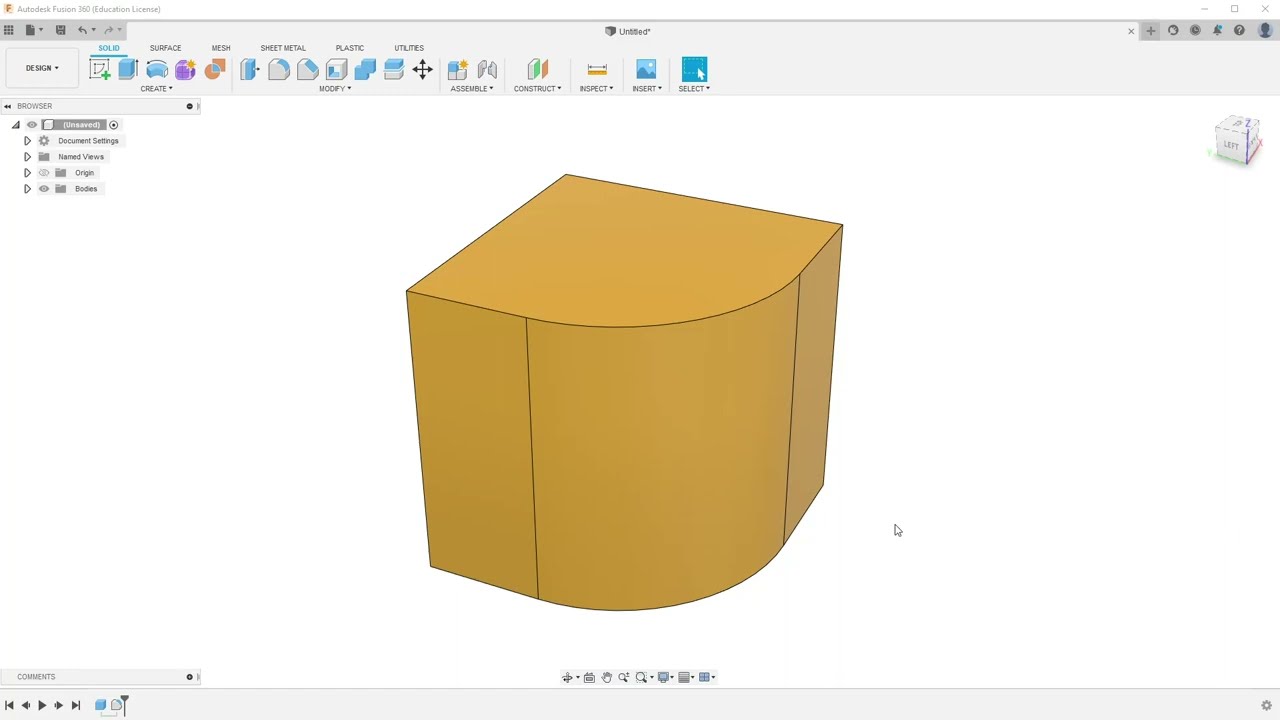Open the Viewports layout dropdown
This screenshot has height=720, width=1280.
[x=707, y=677]
